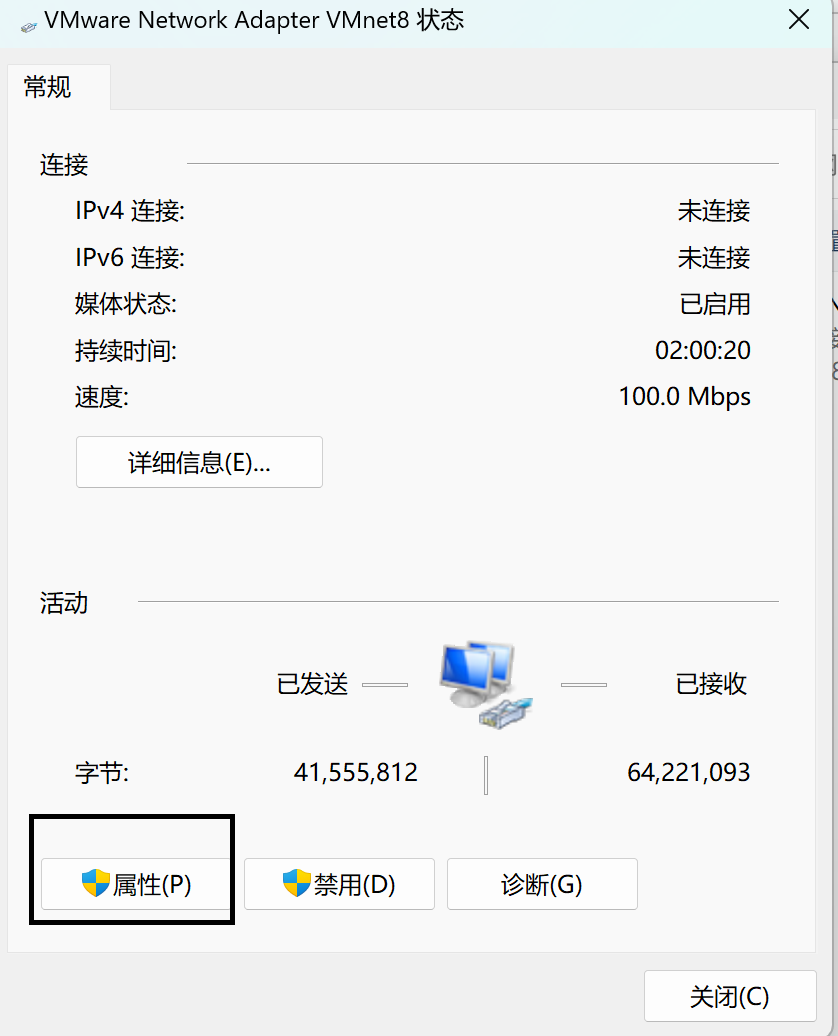This screenshot has width=838, height=1036.
Task: Click the VMware Network Adapter VMnet8 状态 title
Action: (254, 20)
